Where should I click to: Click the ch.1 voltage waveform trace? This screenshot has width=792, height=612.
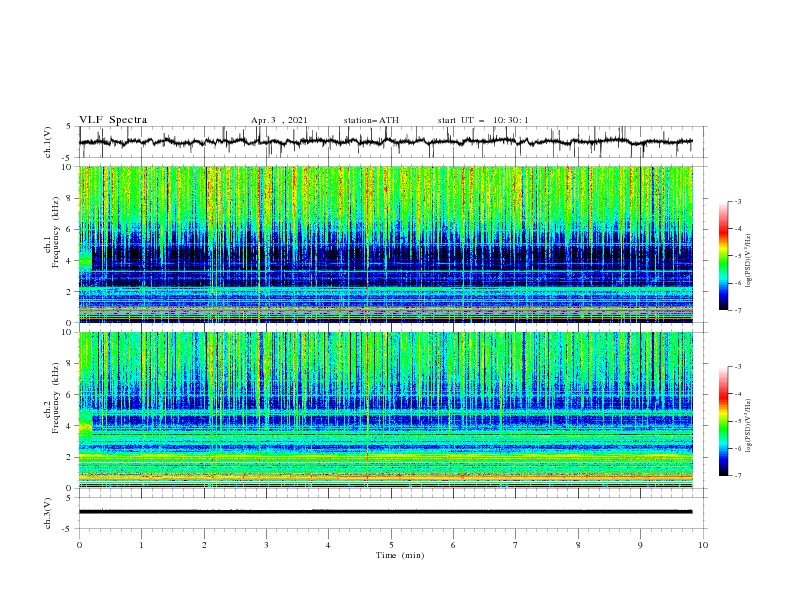coord(386,142)
